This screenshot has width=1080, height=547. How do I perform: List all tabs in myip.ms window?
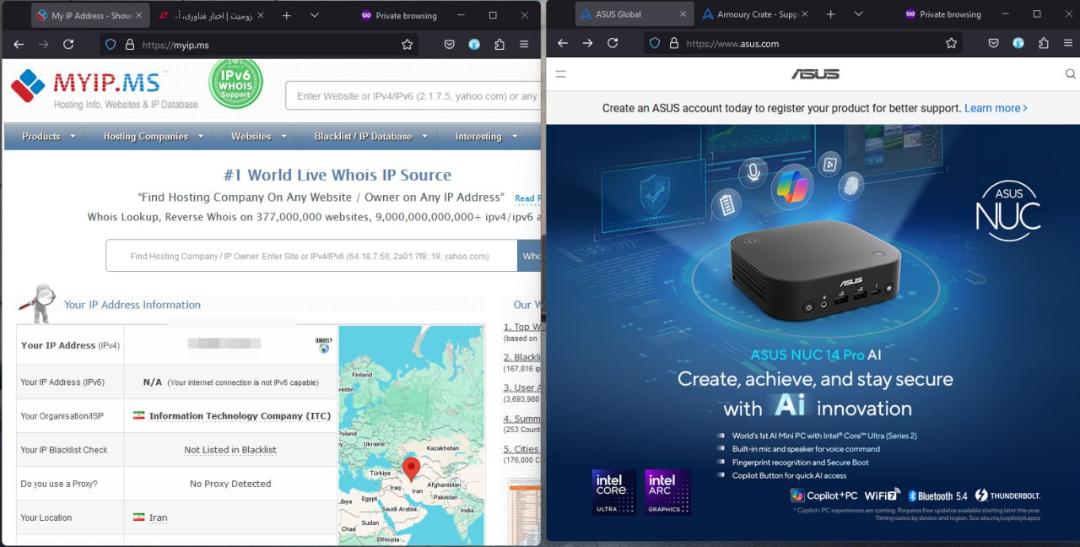tap(314, 15)
